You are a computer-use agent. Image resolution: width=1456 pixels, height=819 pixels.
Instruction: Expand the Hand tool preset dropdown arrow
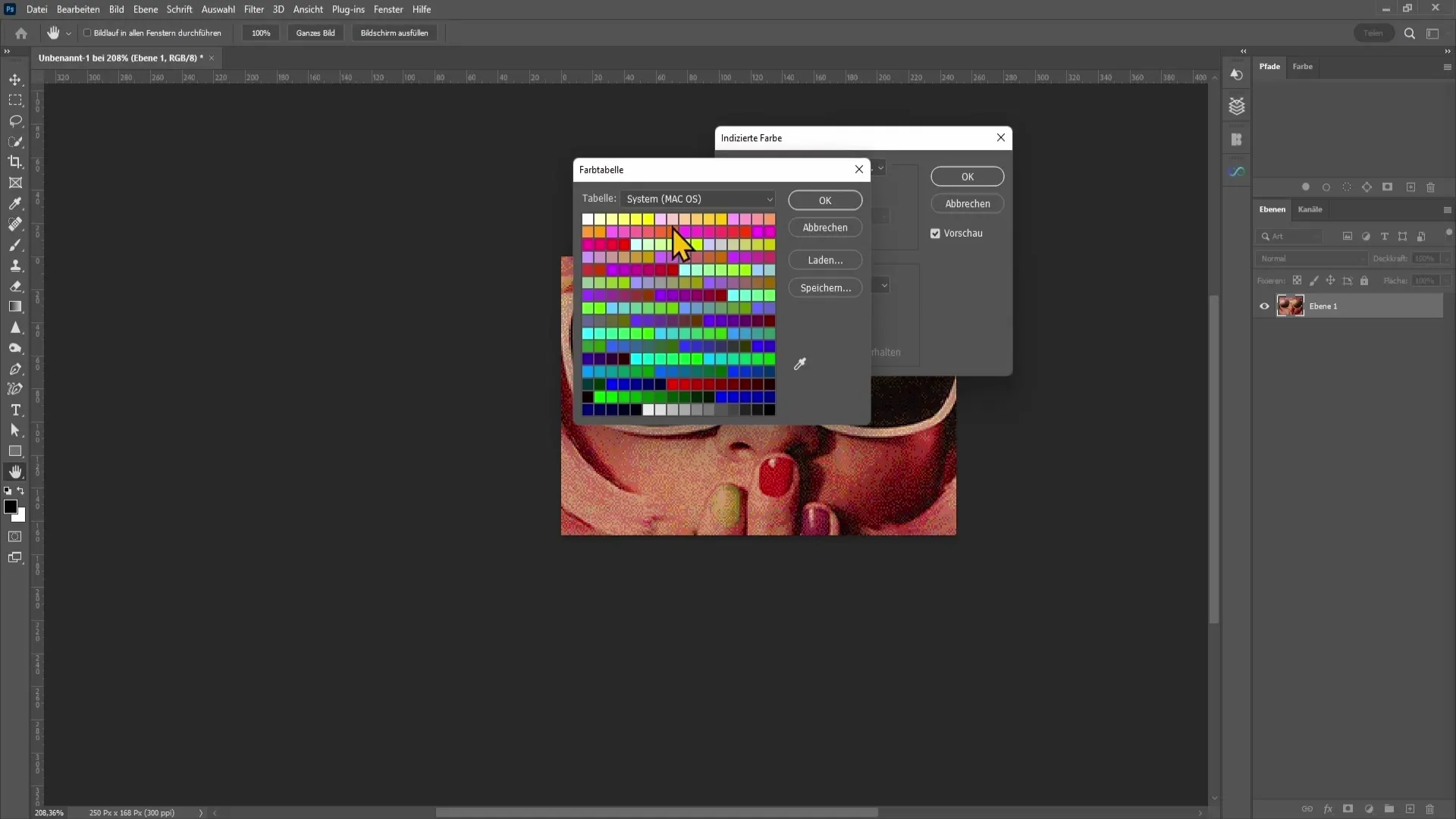click(x=68, y=33)
